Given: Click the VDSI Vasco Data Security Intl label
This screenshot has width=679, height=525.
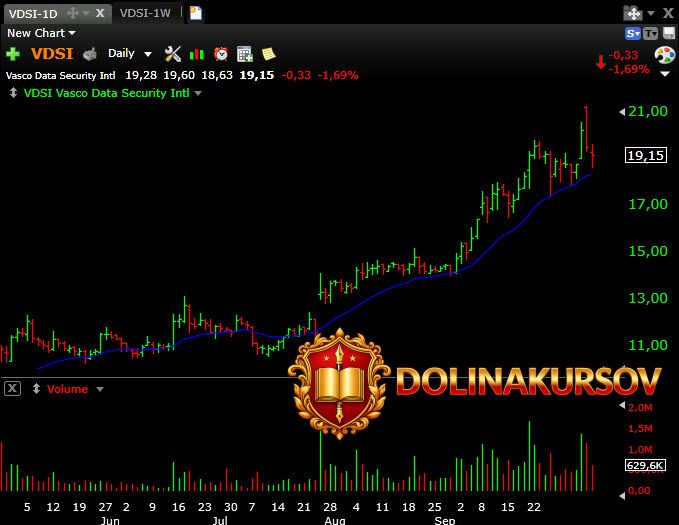Looking at the screenshot, I should [x=106, y=93].
